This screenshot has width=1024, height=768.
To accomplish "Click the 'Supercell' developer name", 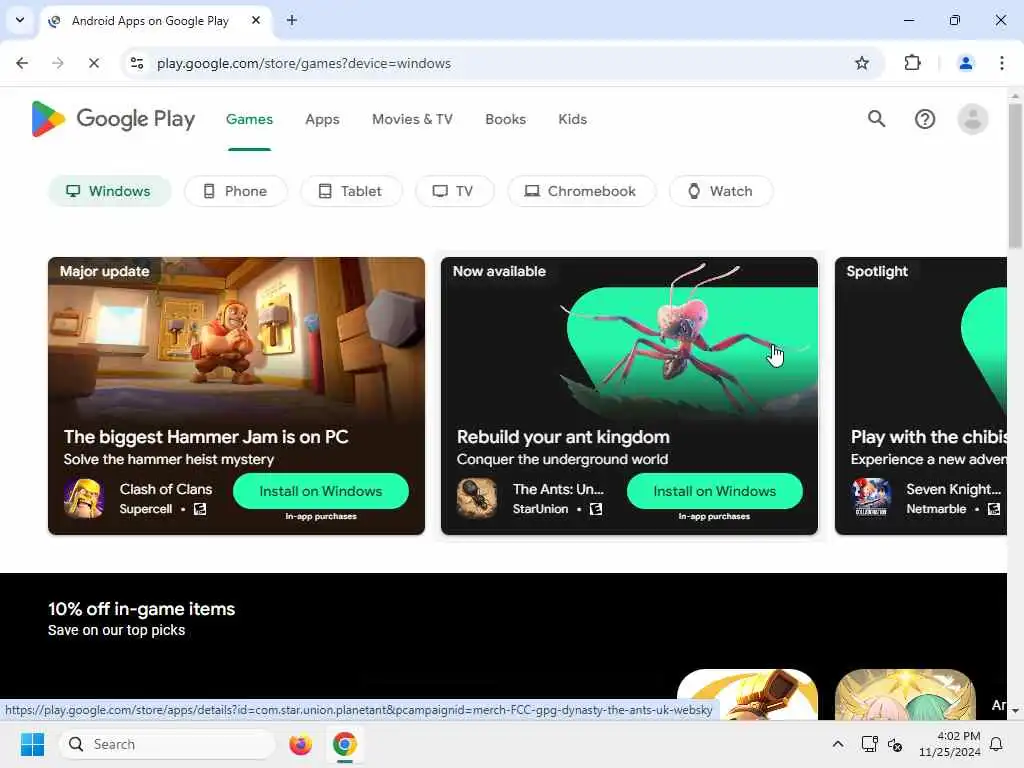I will click(146, 509).
